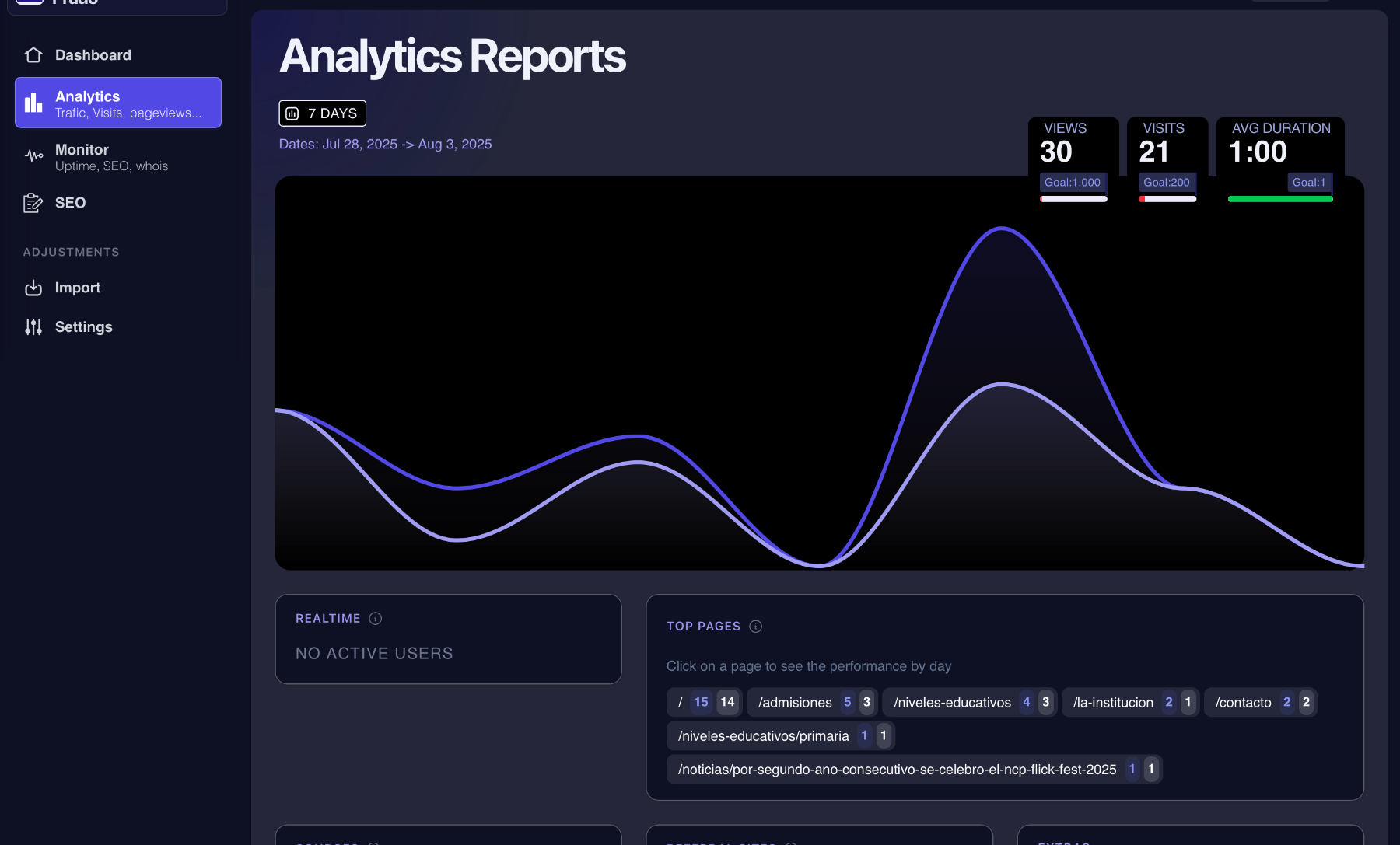The width and height of the screenshot is (1400, 845).
Task: Click the info icon next to REALTIME
Action: pos(374,618)
